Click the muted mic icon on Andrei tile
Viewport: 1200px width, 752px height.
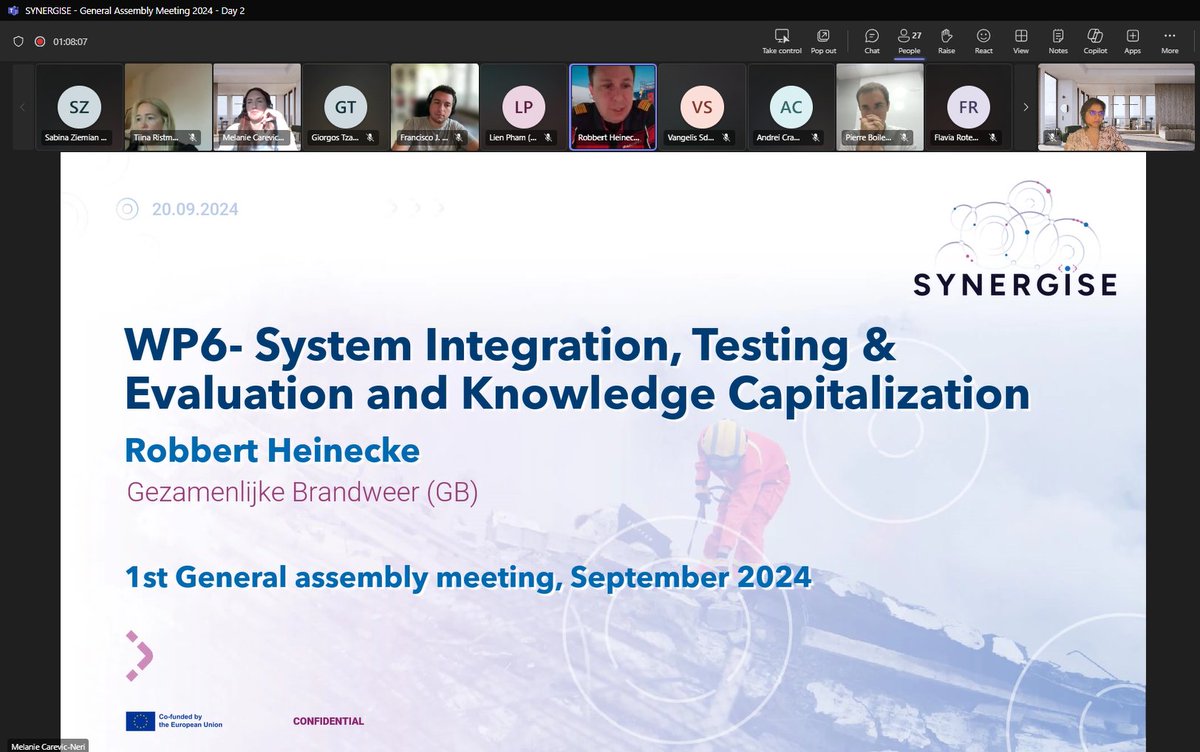point(815,137)
